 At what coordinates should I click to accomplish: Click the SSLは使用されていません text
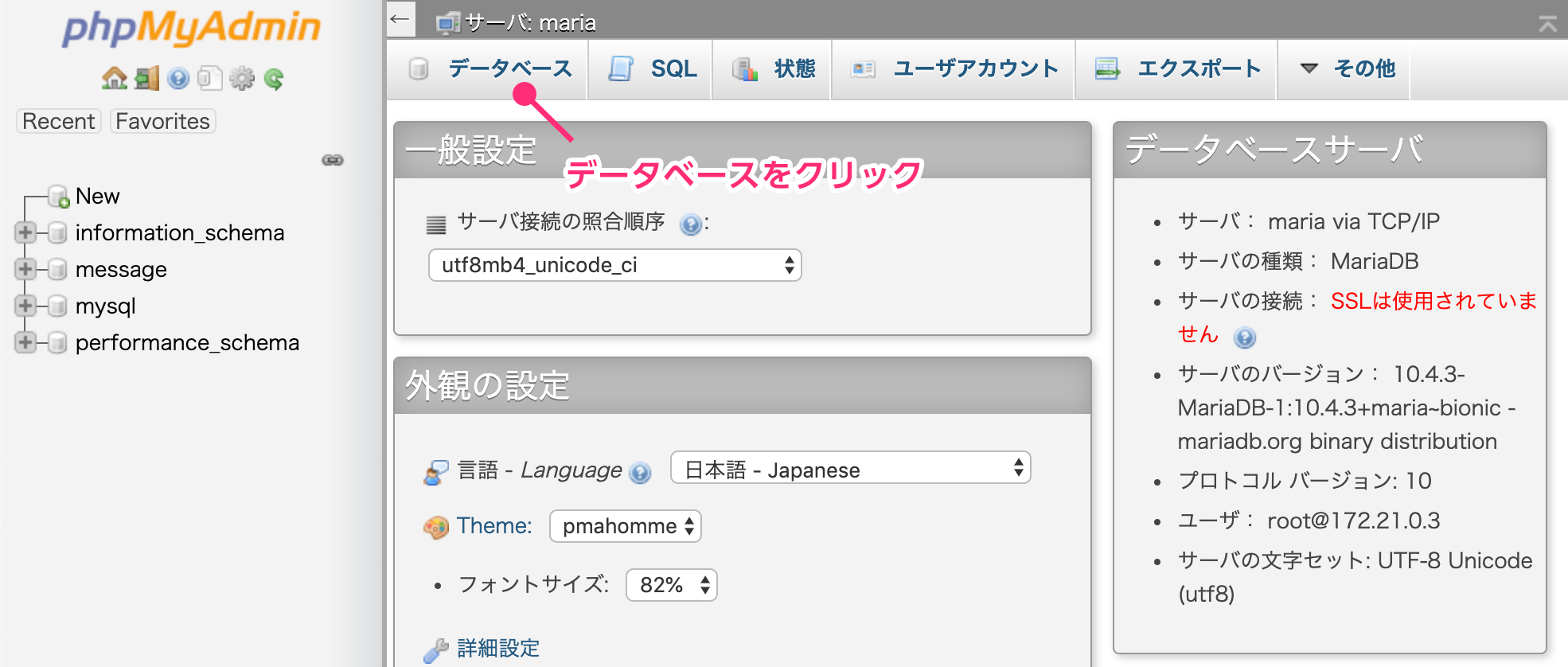coord(1358,318)
